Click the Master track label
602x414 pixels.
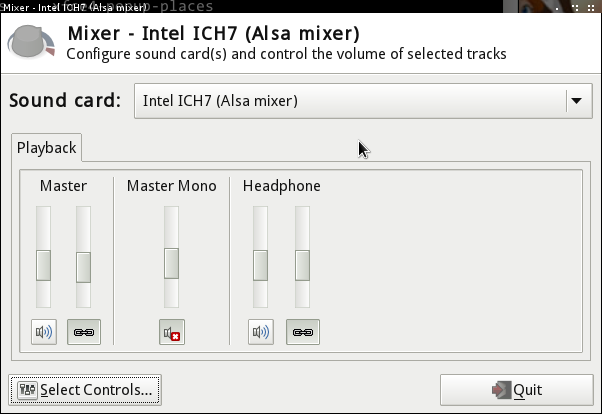tap(63, 186)
